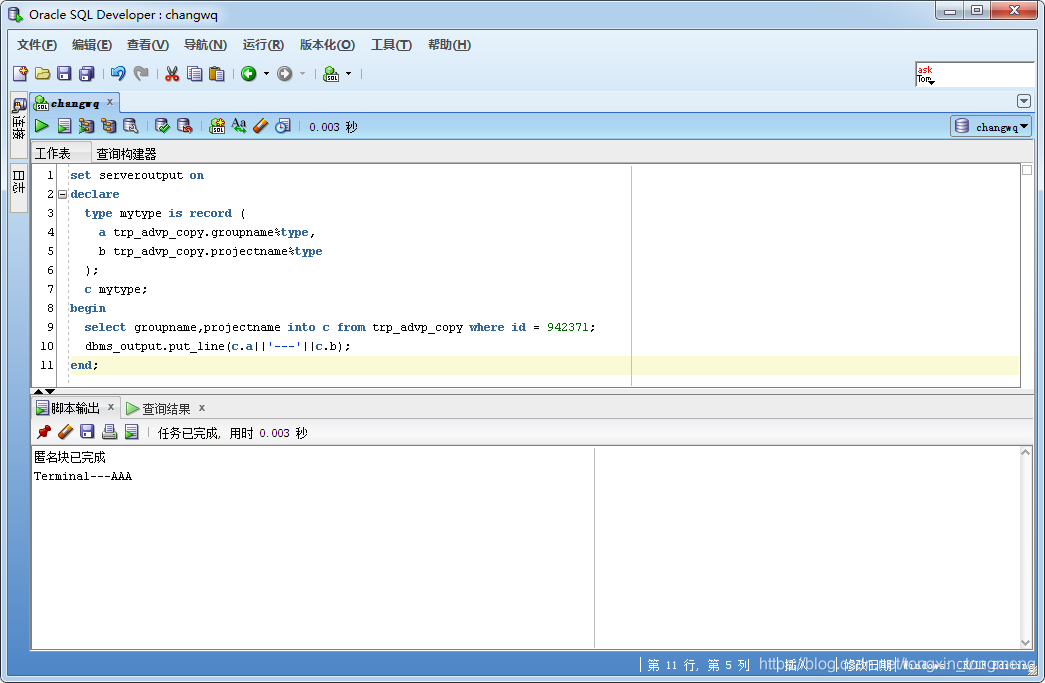Copy with the main toolbar copy icon
1045x683 pixels.
(195, 73)
